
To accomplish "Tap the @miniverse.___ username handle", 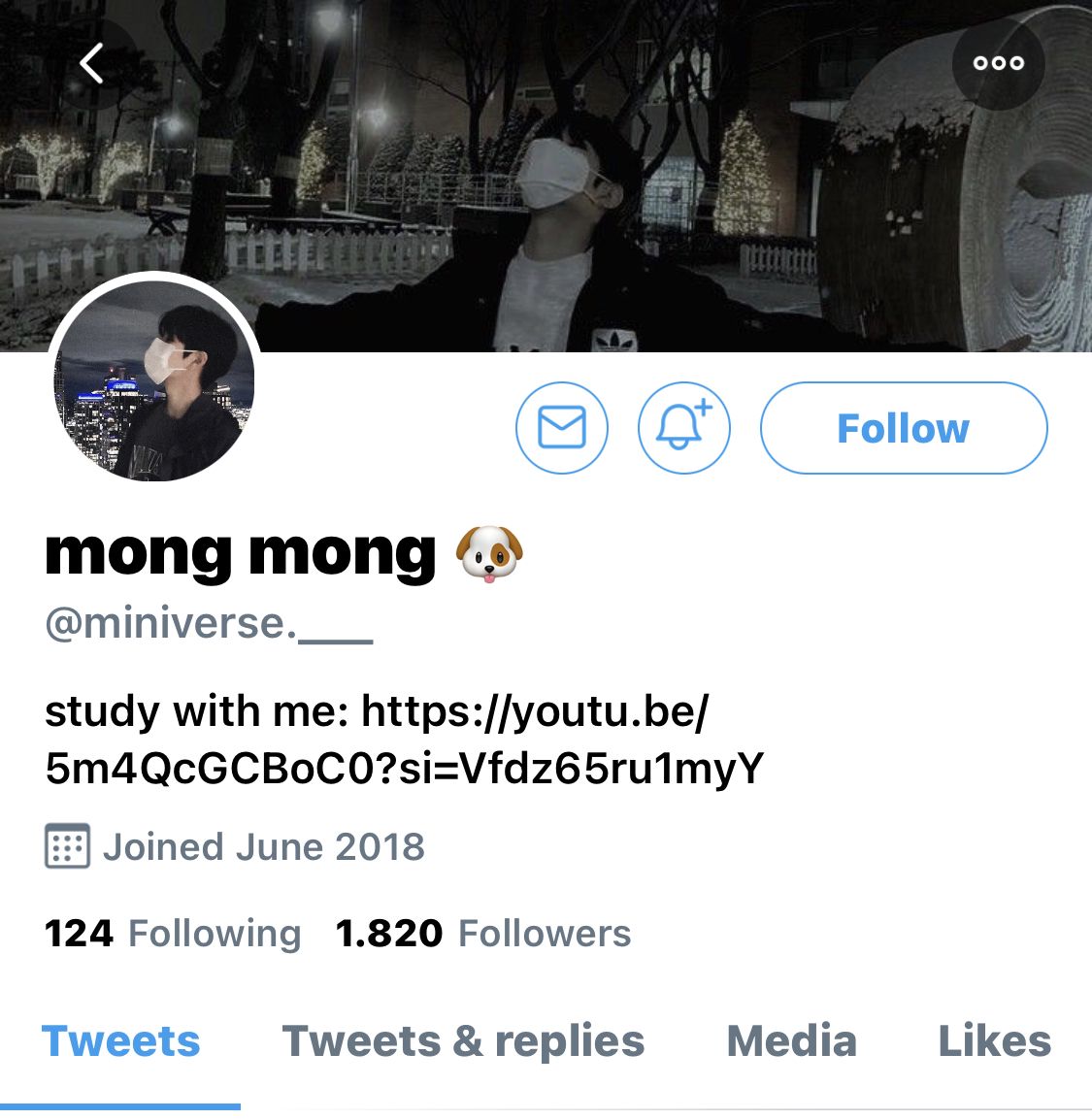I will pos(209,624).
